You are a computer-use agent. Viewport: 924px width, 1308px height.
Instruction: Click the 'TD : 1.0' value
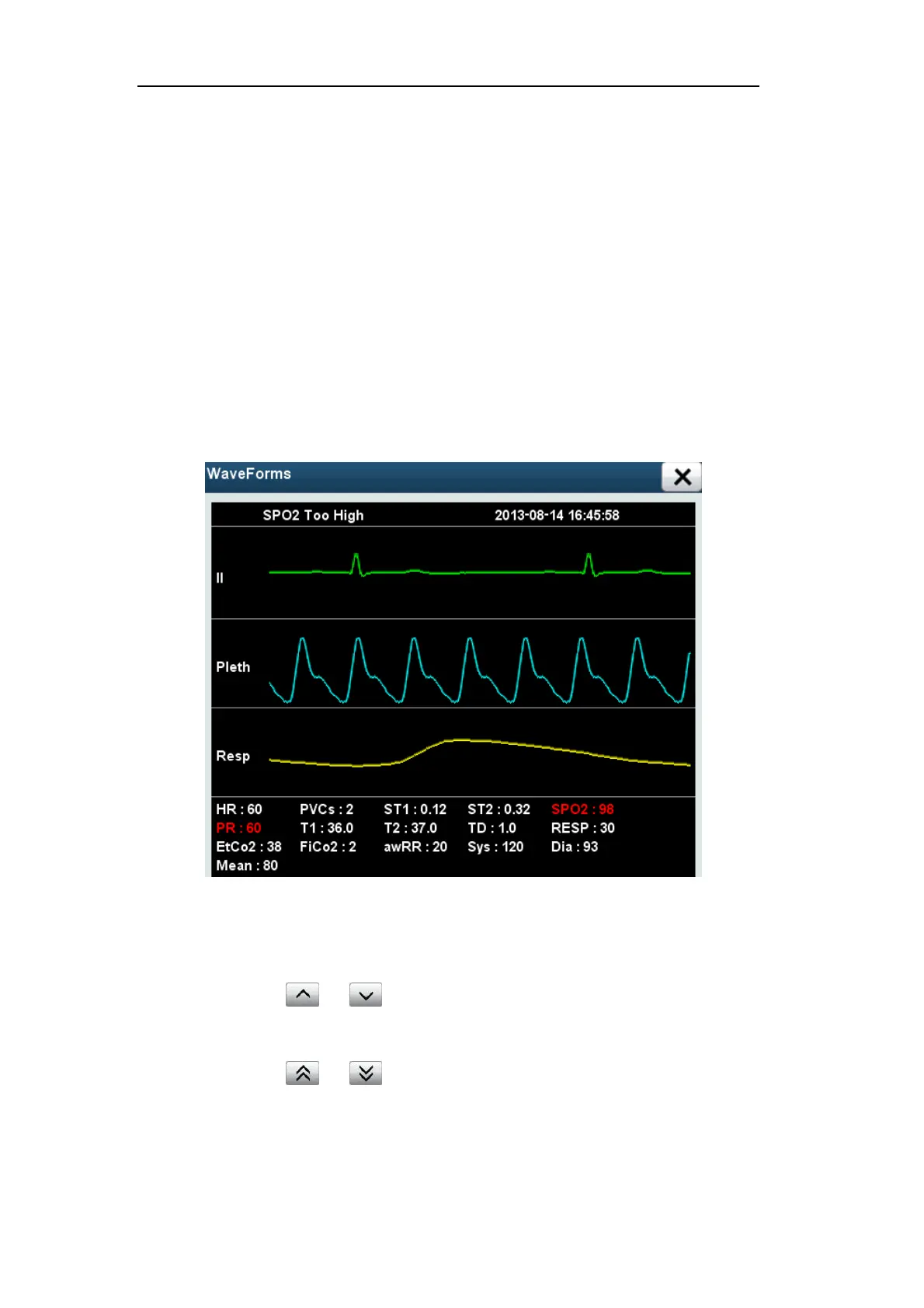click(492, 828)
